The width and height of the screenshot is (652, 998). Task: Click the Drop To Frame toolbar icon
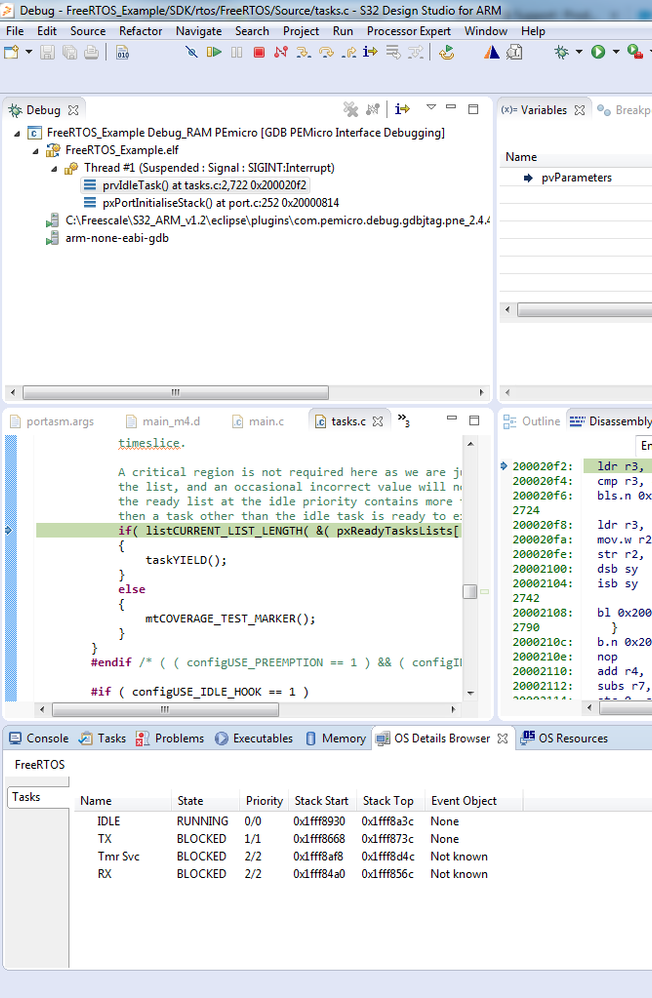(x=393, y=52)
